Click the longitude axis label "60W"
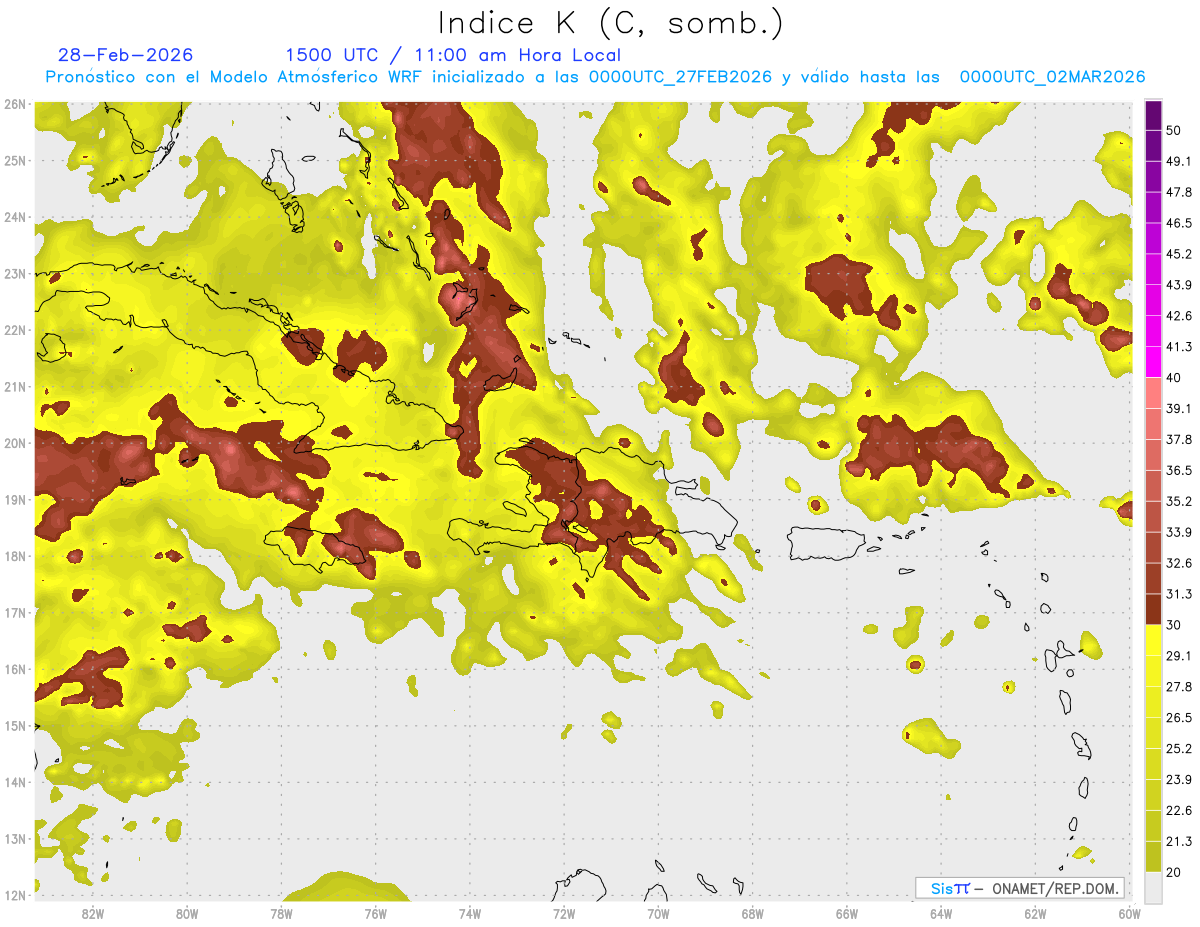 coord(1129,914)
